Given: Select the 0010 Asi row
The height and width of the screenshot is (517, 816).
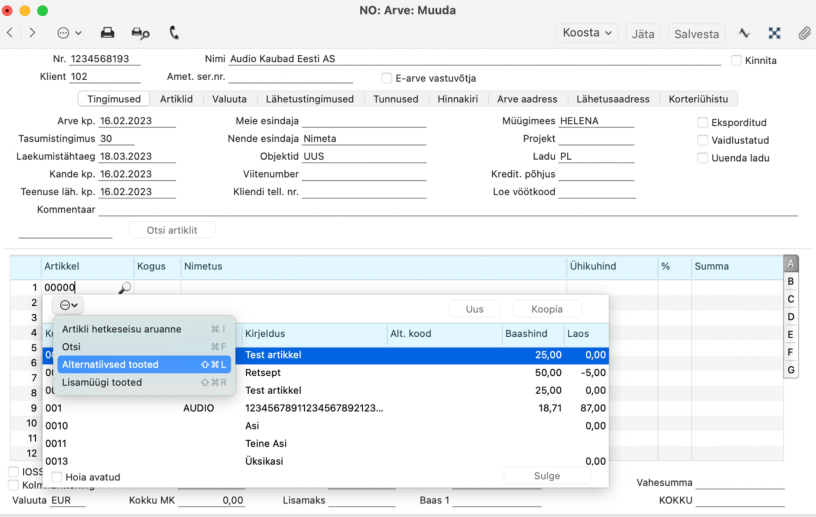Looking at the screenshot, I should pos(326,426).
